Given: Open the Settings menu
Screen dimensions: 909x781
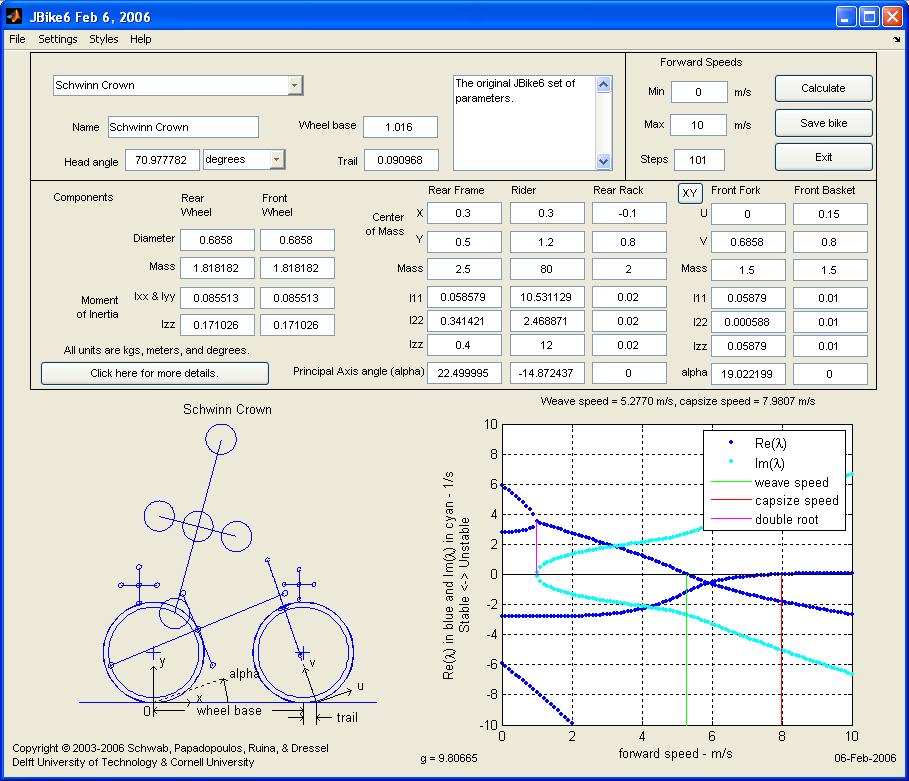Looking at the screenshot, I should (x=58, y=39).
